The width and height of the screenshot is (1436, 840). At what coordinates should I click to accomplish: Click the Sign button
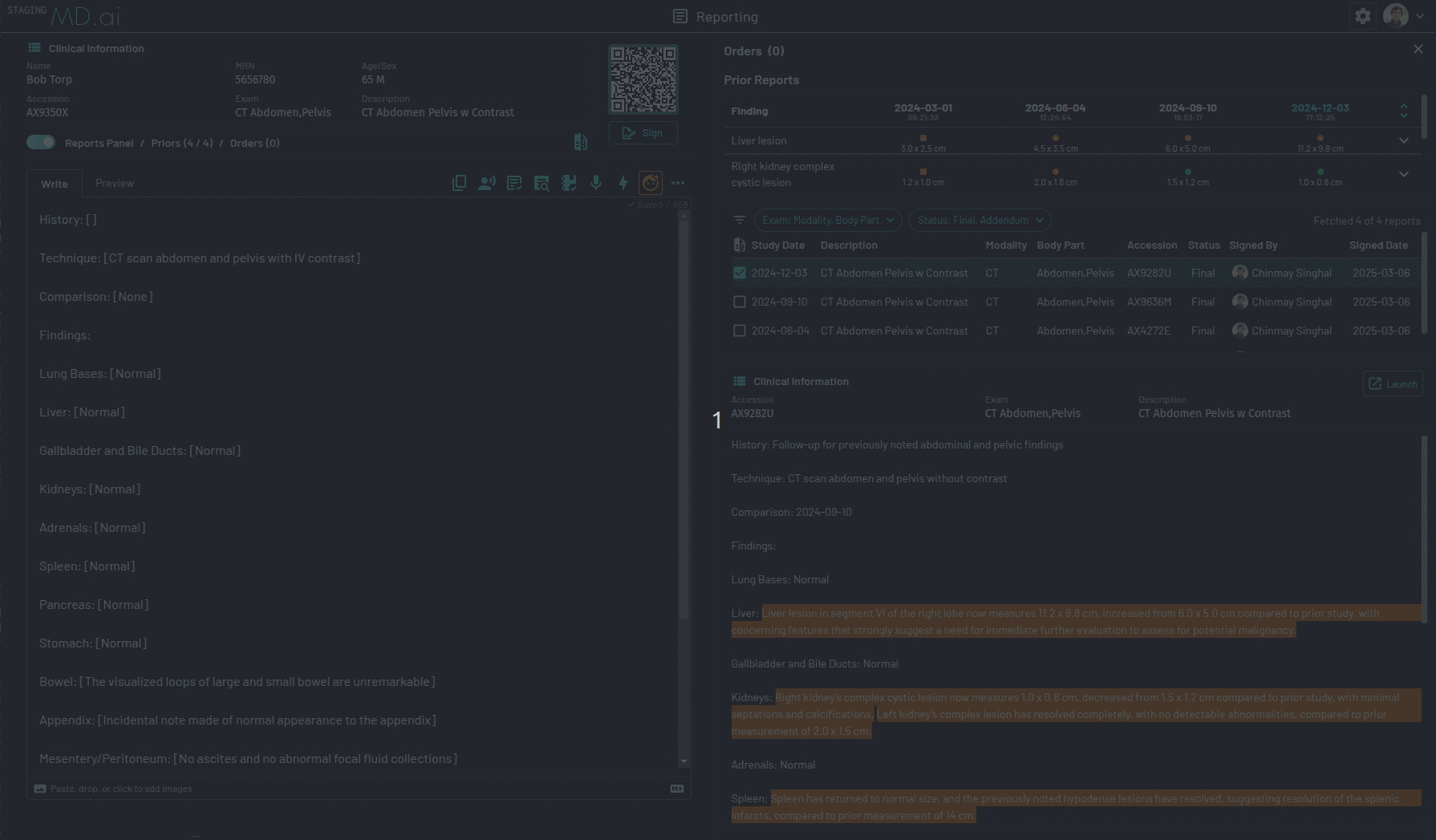tap(643, 132)
